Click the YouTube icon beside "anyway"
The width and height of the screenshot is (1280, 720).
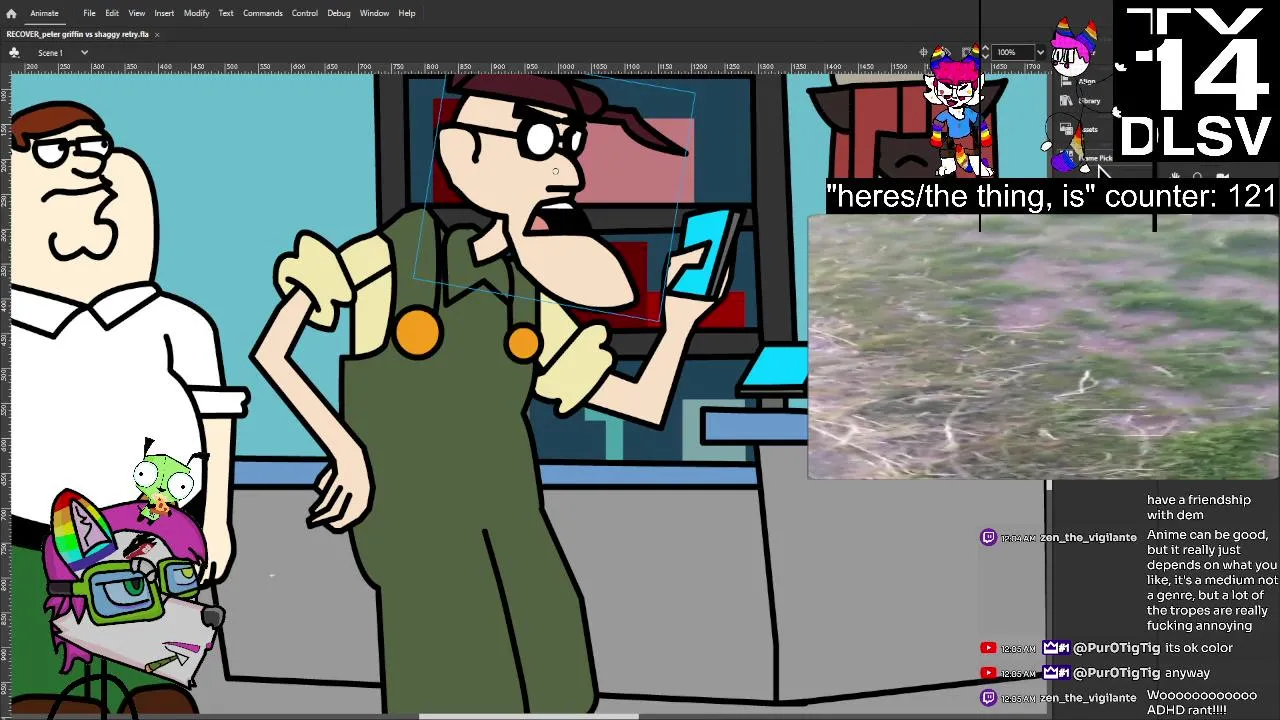[989, 673]
